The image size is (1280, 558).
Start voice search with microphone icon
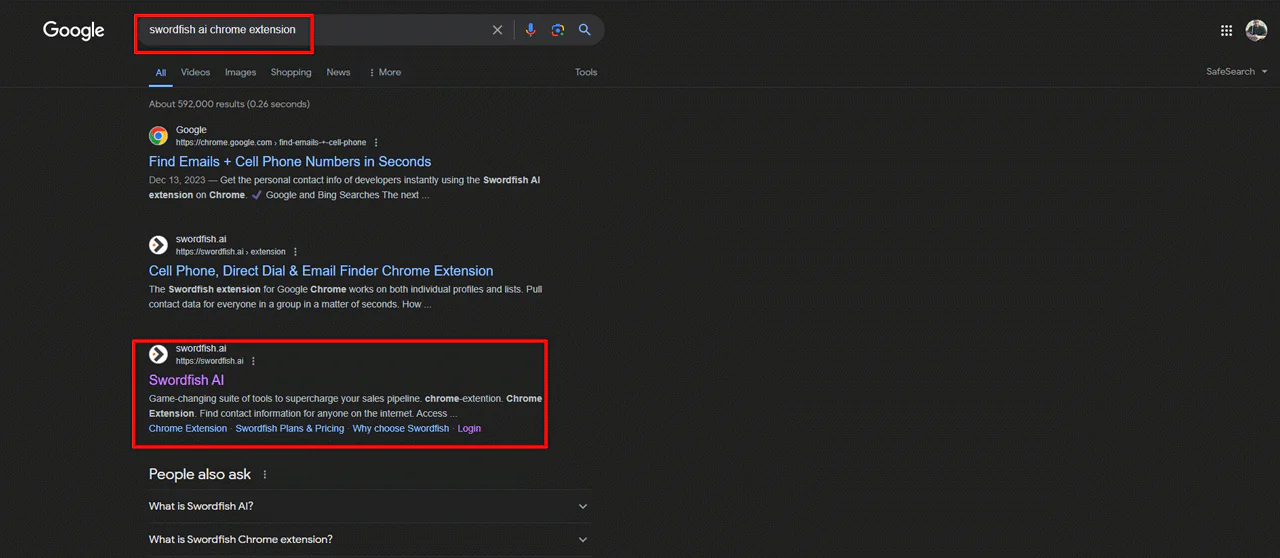(531, 30)
